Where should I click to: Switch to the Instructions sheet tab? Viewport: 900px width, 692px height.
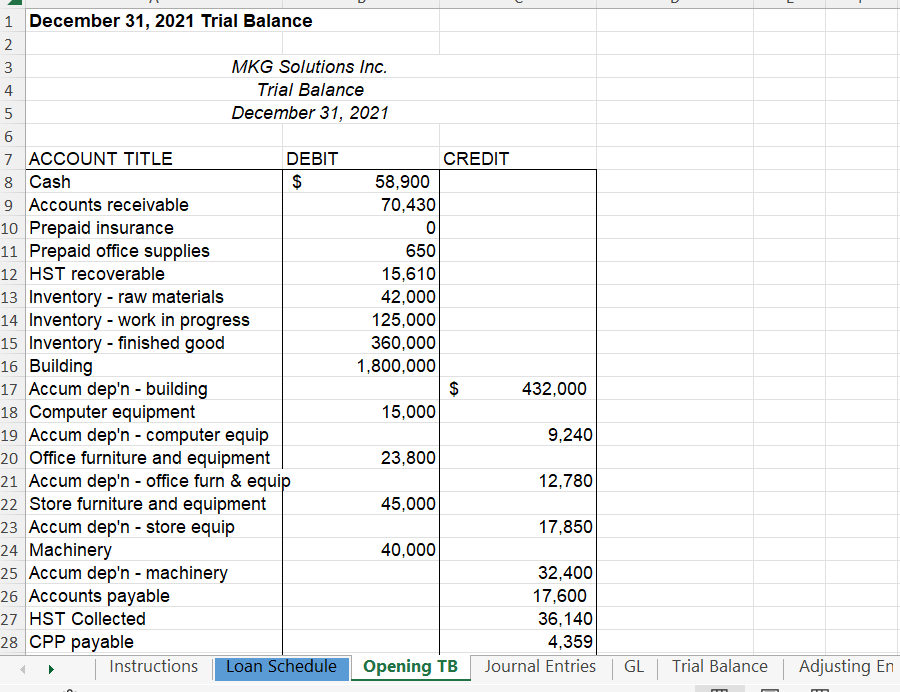coord(153,667)
